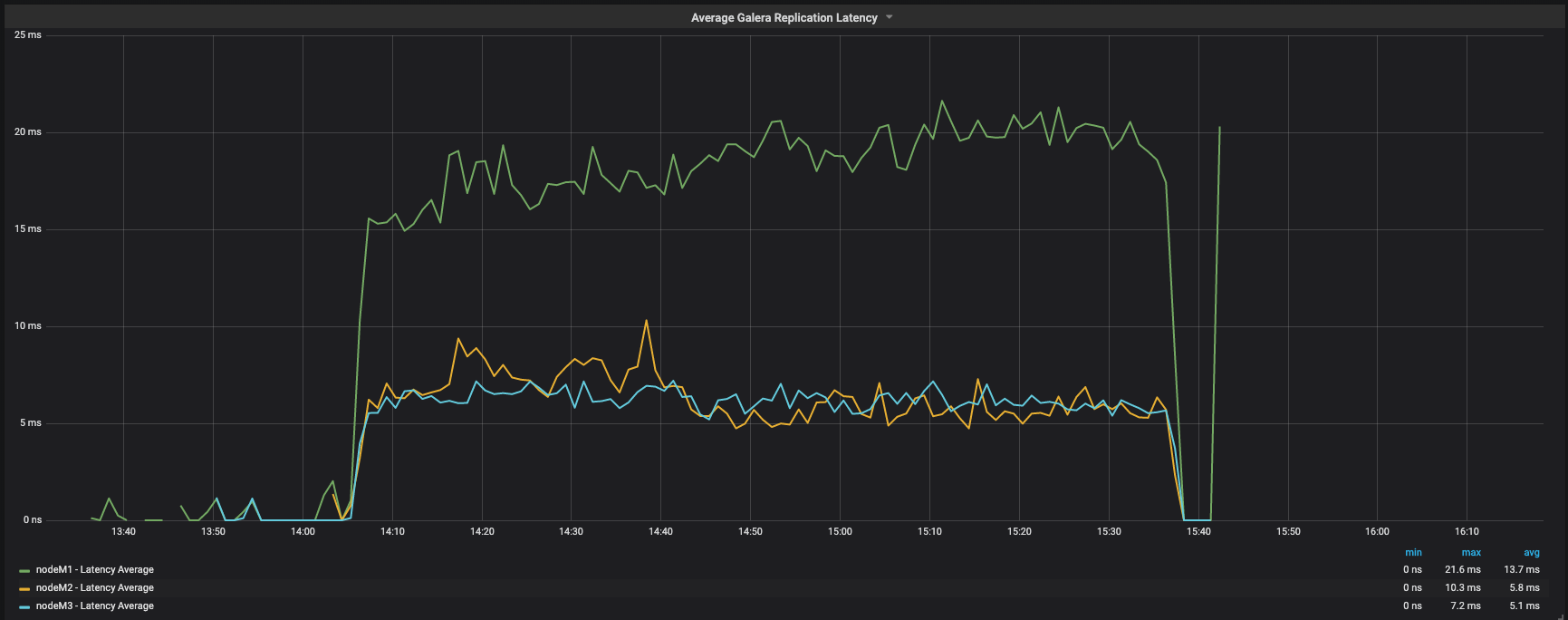Click the 14:00 label on the time axis
Image resolution: width=1568 pixels, height=620 pixels.
tap(303, 532)
